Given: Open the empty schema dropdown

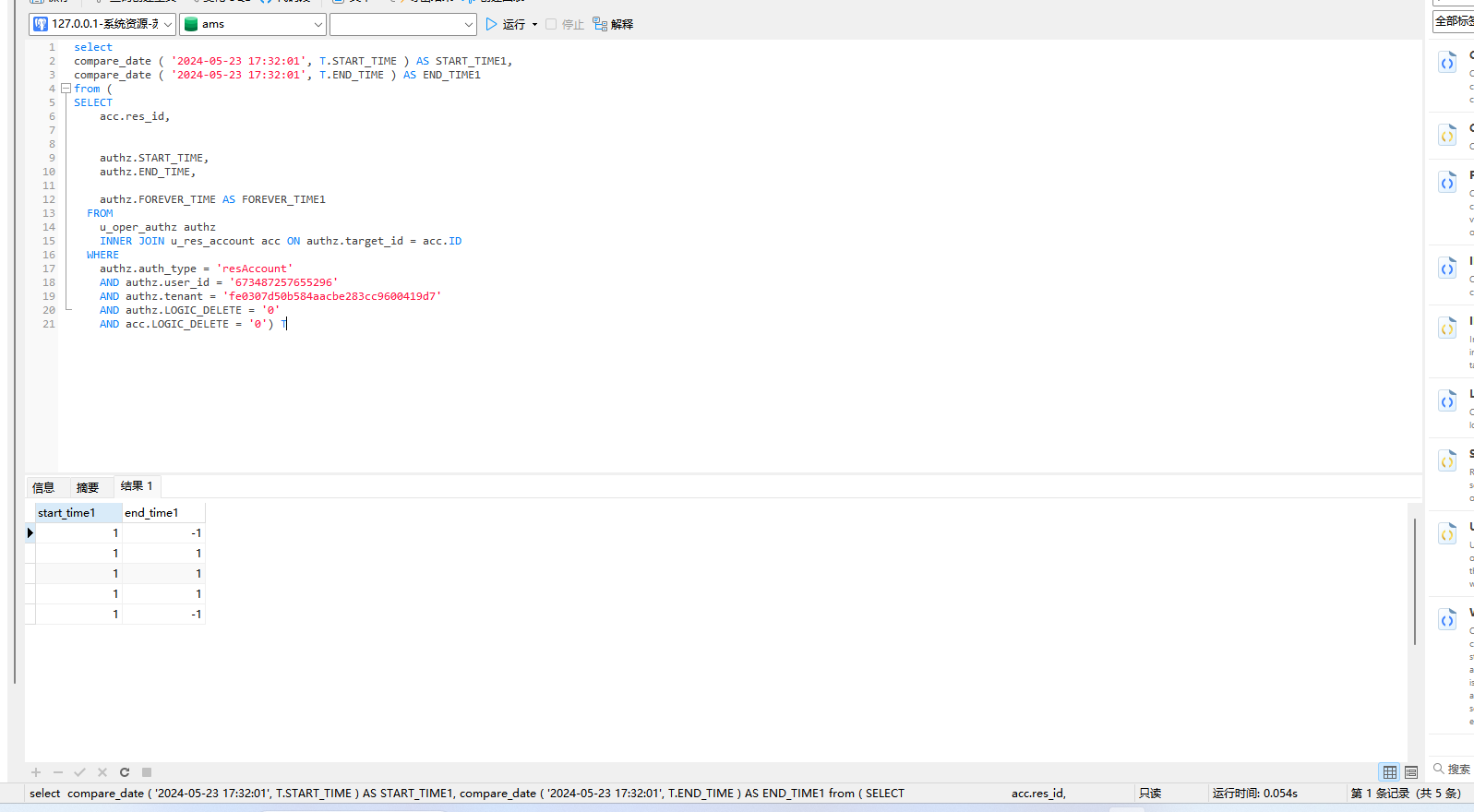Looking at the screenshot, I should point(402,24).
